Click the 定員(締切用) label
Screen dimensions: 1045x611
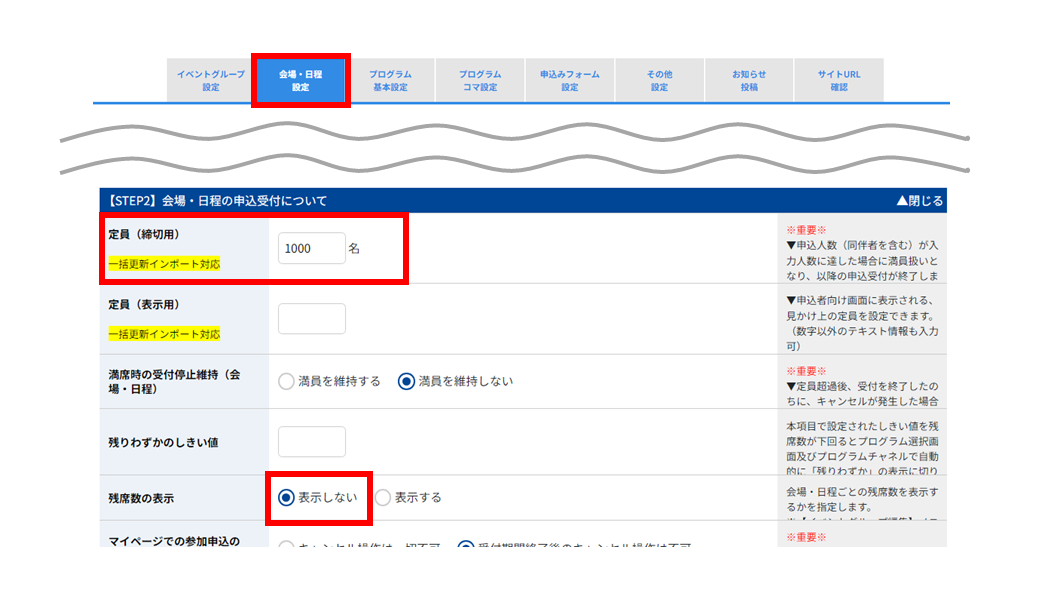point(144,235)
